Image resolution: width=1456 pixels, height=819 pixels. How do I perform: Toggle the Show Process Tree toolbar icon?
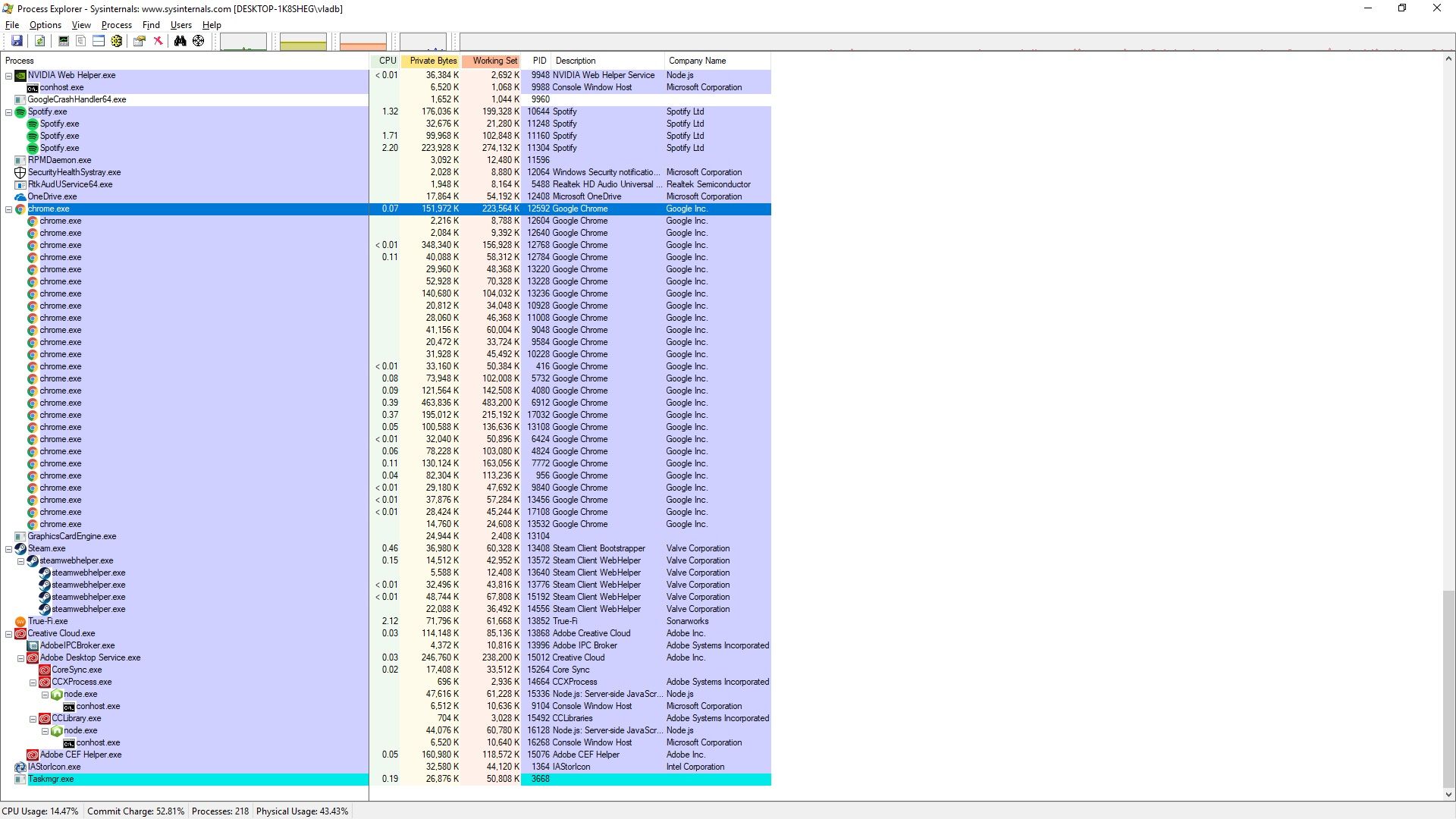[81, 41]
